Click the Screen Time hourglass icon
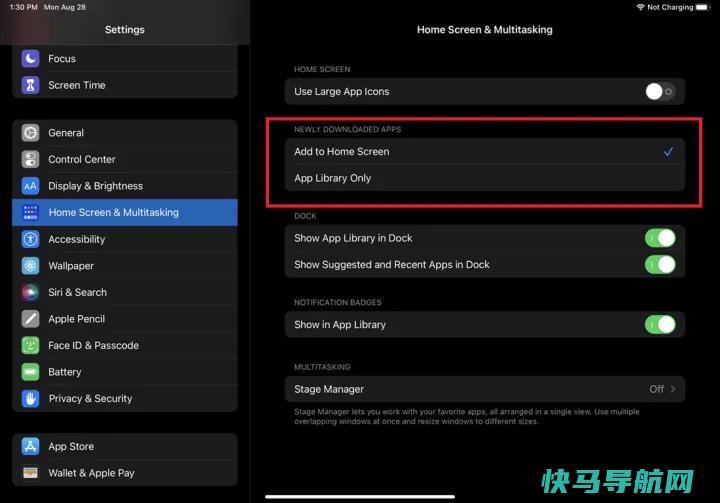720x503 pixels. pos(30,85)
